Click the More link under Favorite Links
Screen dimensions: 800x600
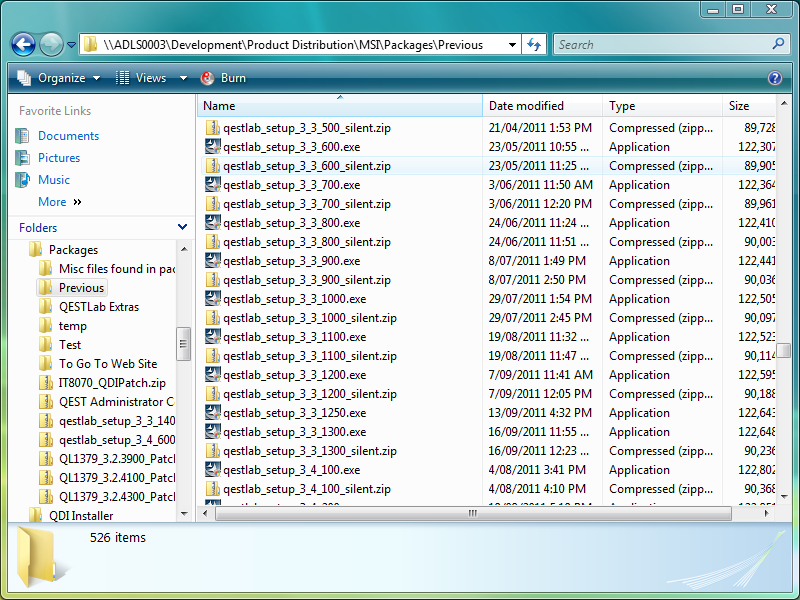pos(51,201)
